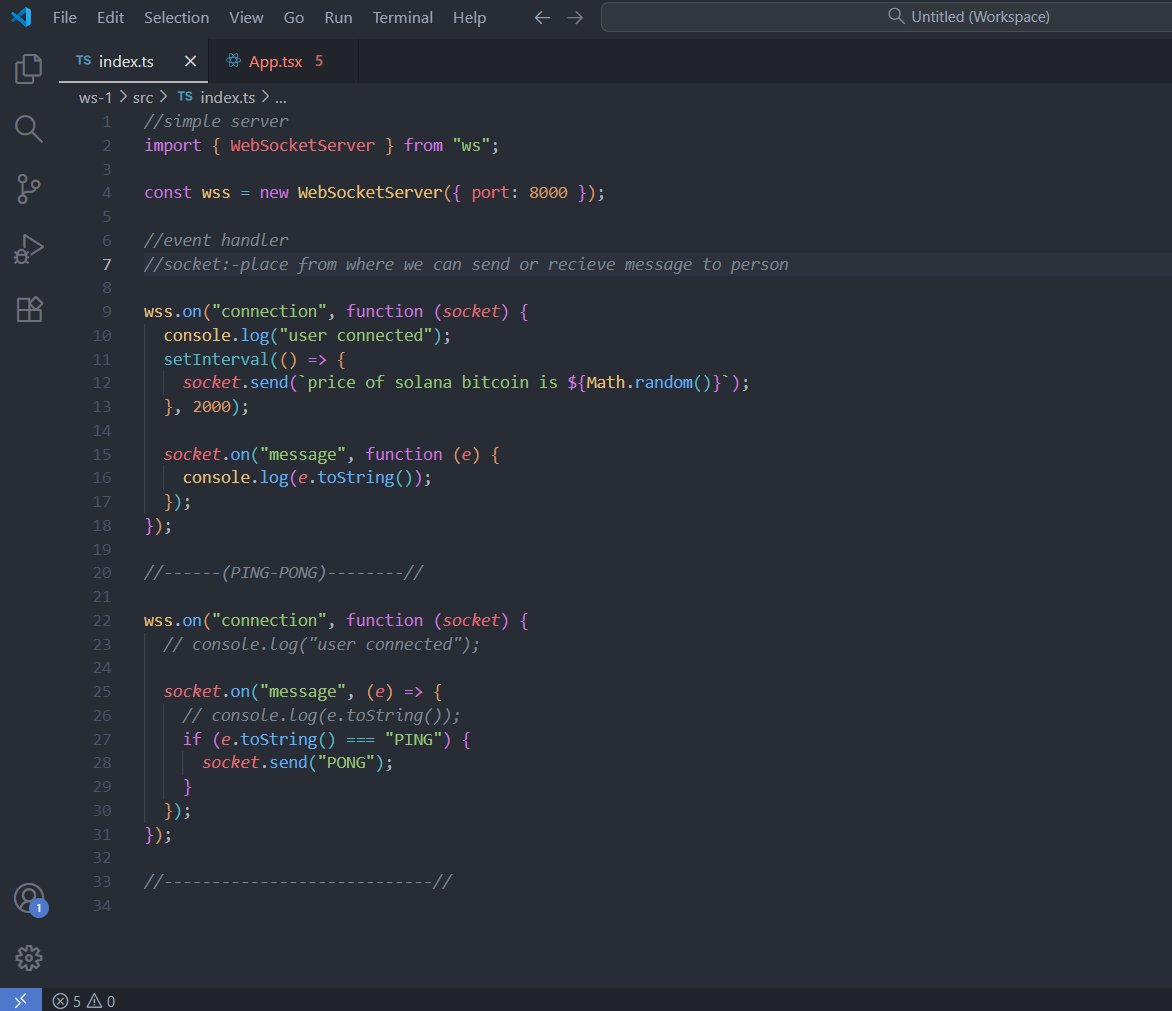This screenshot has width=1172, height=1011.
Task: Open the Go menu
Action: (x=294, y=17)
